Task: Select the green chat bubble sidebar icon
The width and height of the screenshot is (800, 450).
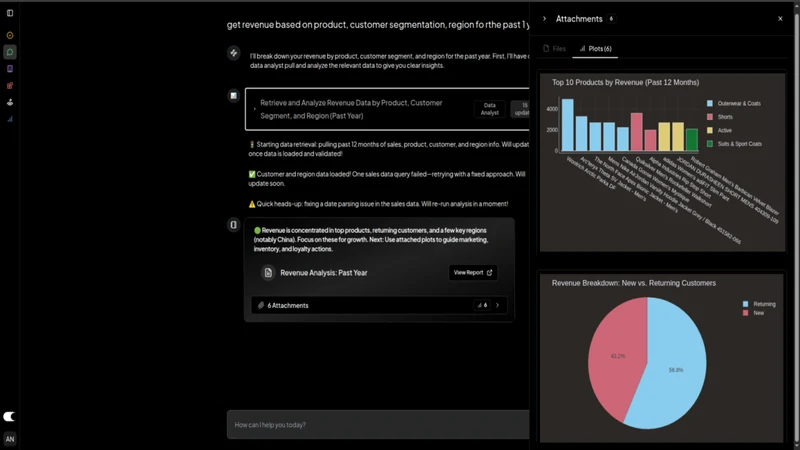Action: click(x=10, y=52)
